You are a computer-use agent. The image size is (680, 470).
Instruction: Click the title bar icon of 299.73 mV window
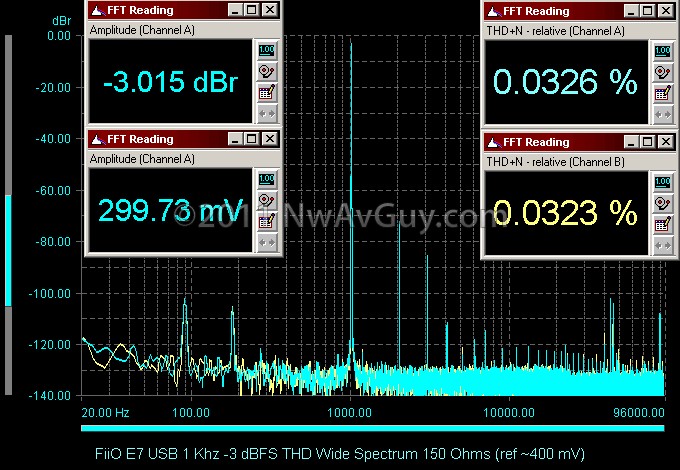click(x=98, y=139)
